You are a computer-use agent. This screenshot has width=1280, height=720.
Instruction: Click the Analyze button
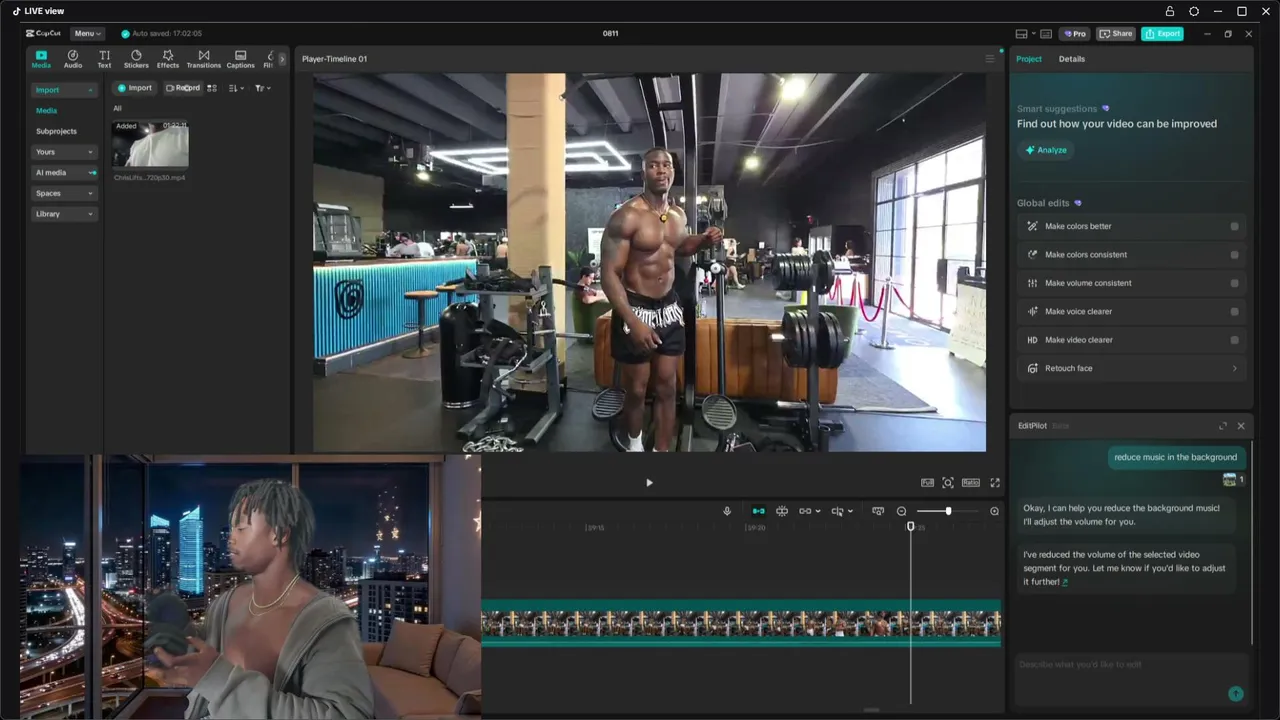tap(1046, 150)
